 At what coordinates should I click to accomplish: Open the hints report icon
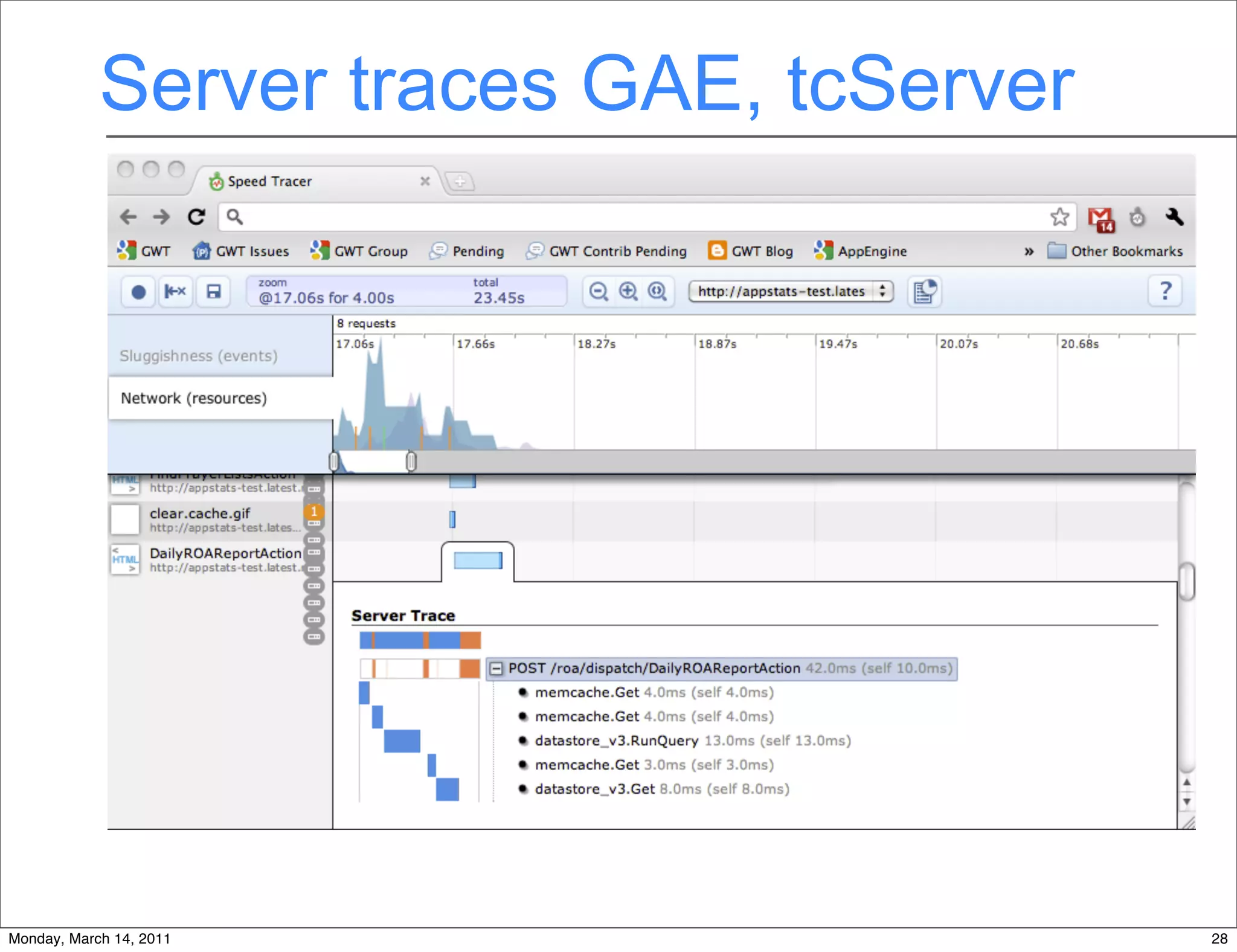(x=925, y=292)
